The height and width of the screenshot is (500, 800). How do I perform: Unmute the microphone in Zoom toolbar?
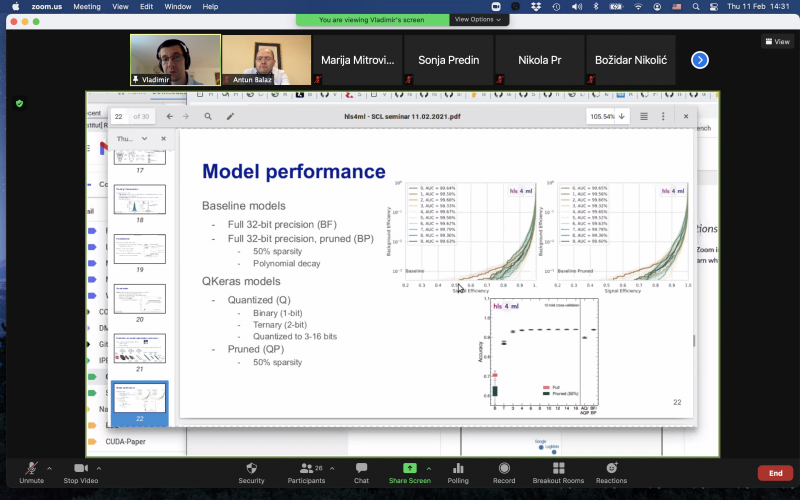tap(32, 472)
